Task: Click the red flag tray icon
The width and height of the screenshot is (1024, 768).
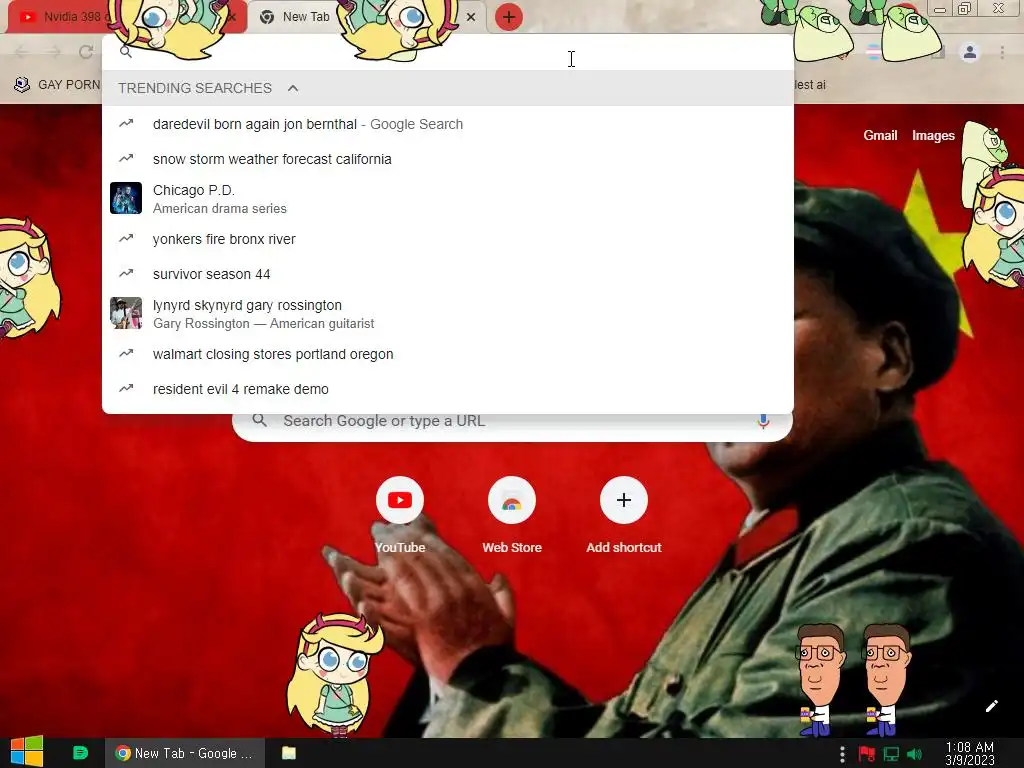Action: point(867,754)
